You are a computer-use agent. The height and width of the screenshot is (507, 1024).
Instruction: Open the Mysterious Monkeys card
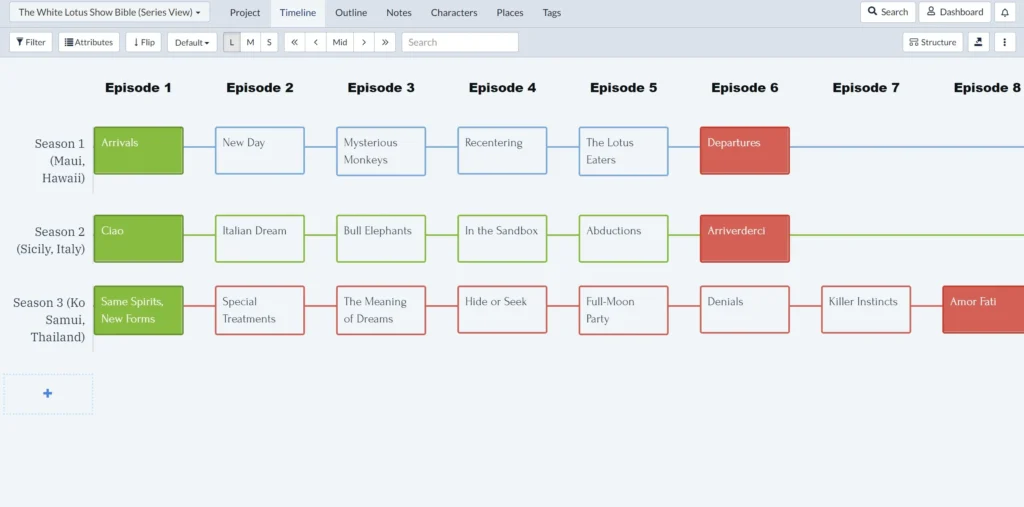[381, 152]
